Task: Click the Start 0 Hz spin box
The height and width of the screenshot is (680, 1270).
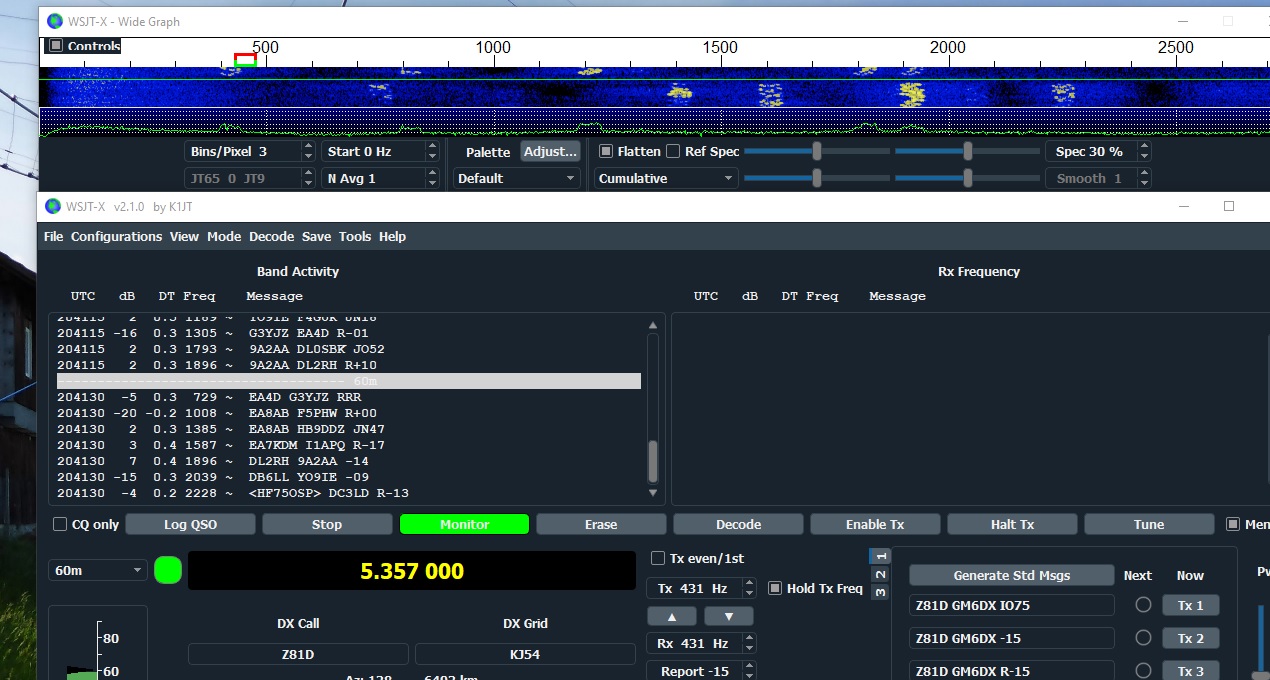Action: coord(380,151)
